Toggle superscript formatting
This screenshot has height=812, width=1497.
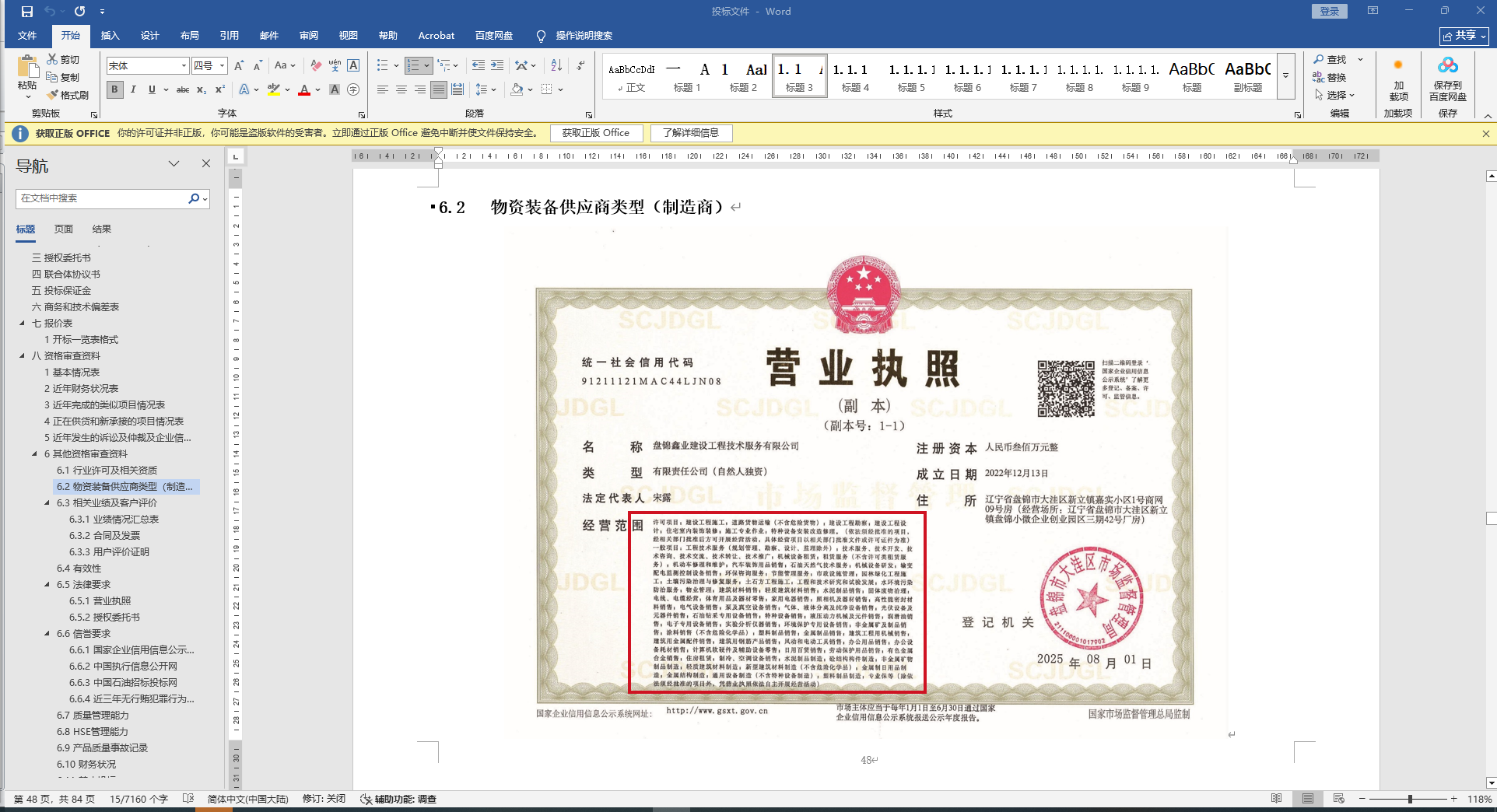tap(220, 89)
